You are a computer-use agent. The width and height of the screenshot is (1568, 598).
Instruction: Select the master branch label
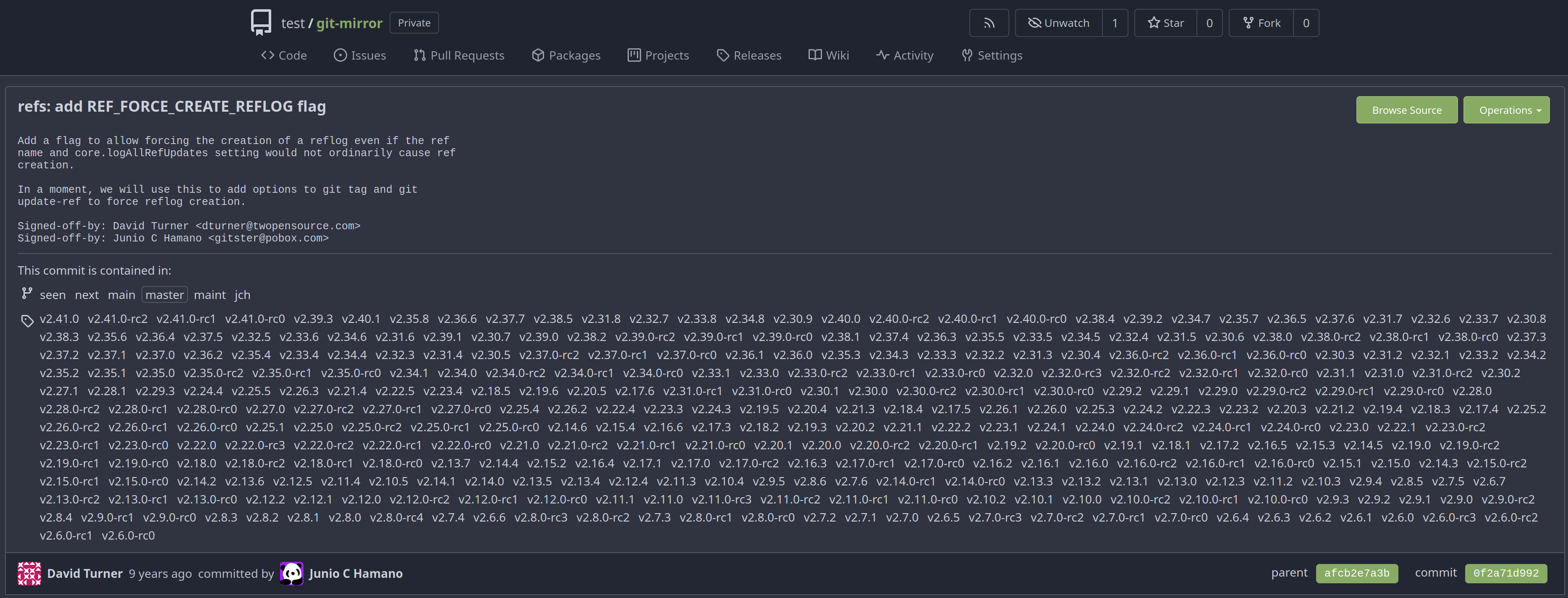click(x=164, y=295)
